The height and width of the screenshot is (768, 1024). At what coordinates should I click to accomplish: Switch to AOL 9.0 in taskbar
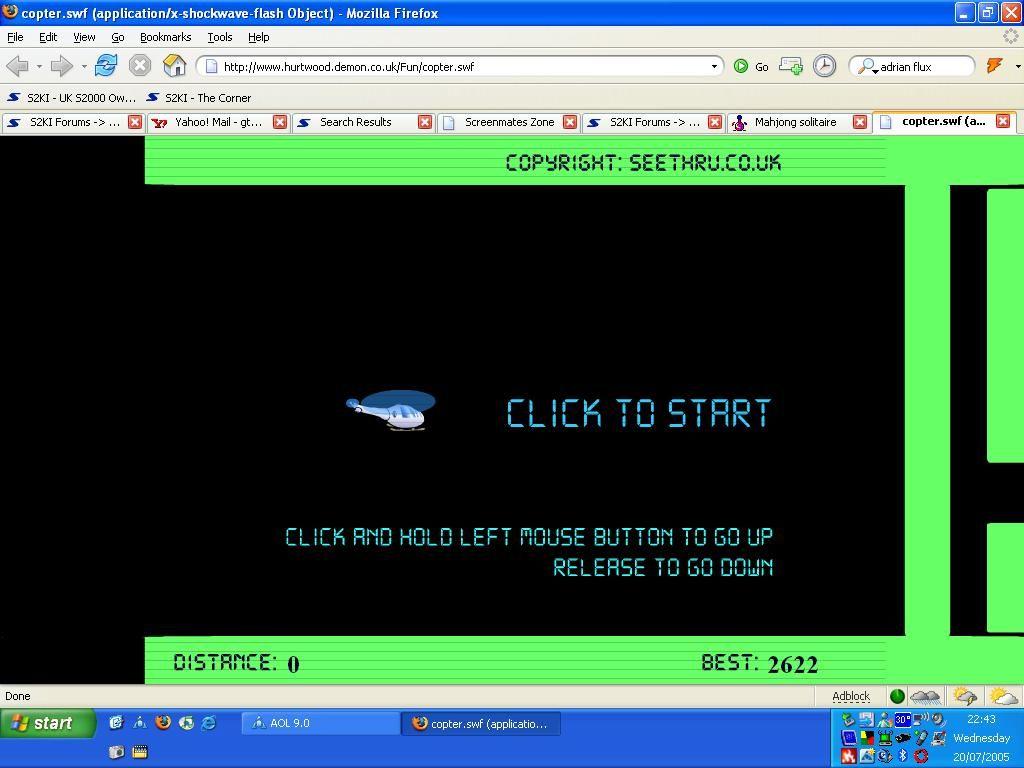click(x=320, y=723)
